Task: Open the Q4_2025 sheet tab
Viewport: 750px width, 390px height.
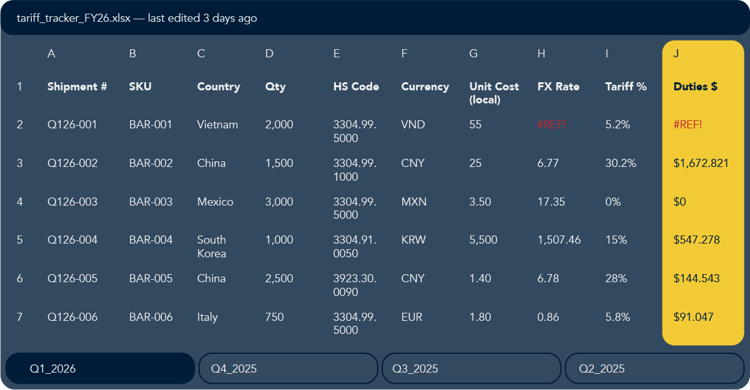Action: [288, 368]
